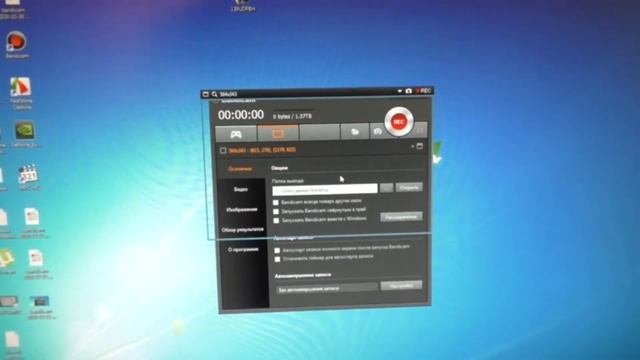Screen dimensions: 640x360
Task: Click the Настройки button for auto-complete recording
Action: pyautogui.click(x=401, y=285)
